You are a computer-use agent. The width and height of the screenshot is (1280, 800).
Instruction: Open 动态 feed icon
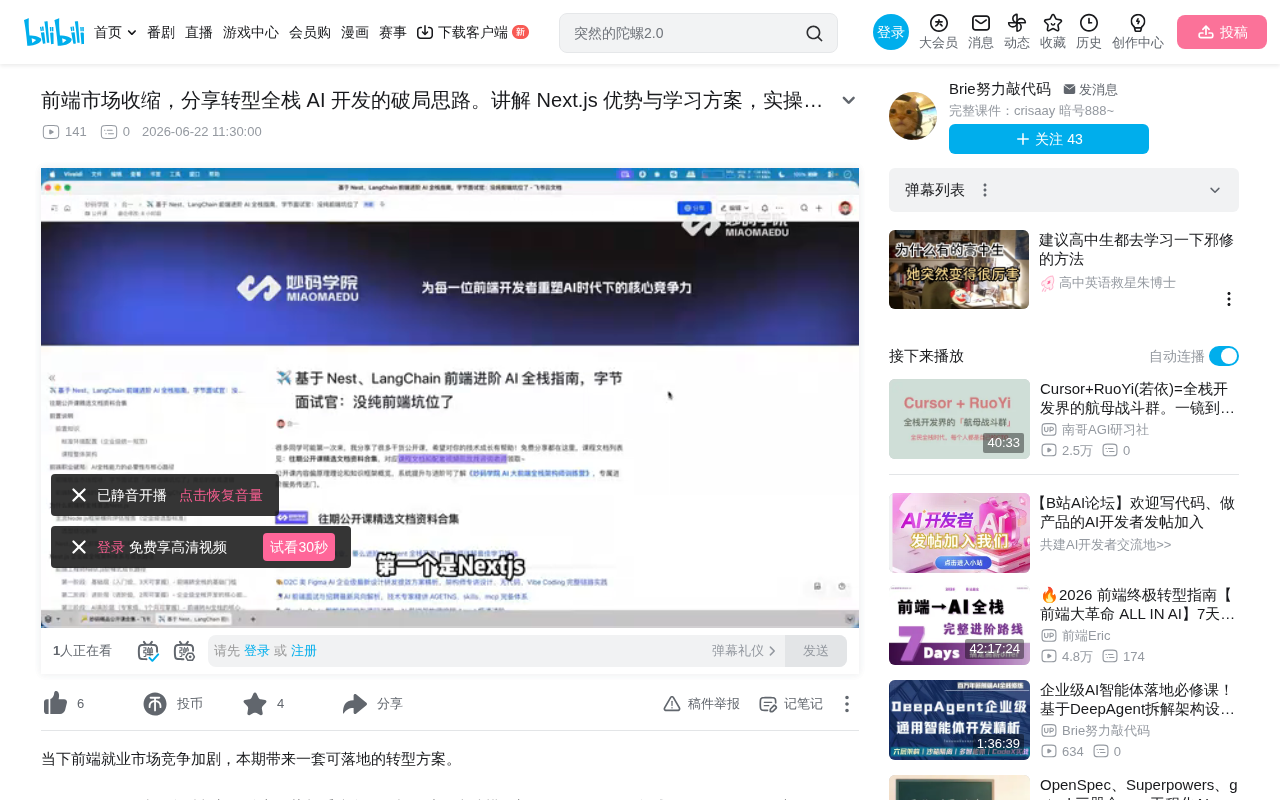click(x=1017, y=23)
